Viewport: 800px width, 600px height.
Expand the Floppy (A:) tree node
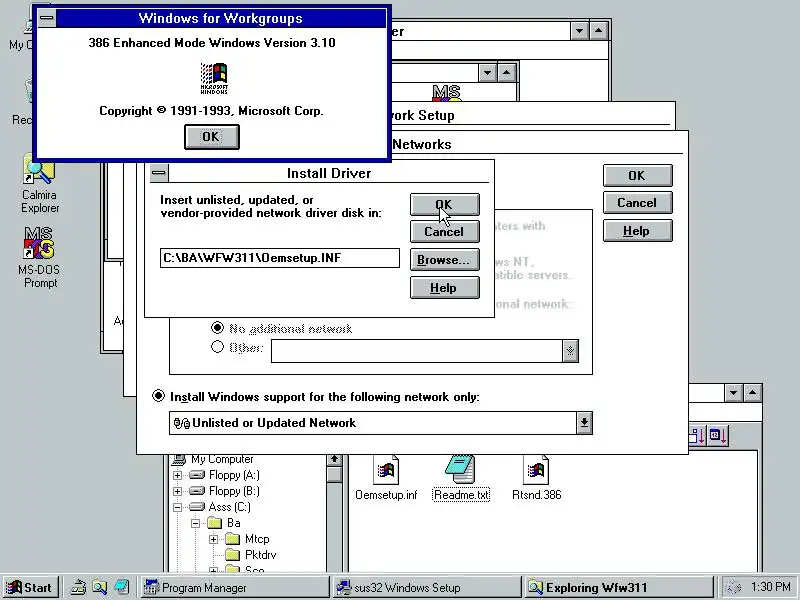coord(178,476)
